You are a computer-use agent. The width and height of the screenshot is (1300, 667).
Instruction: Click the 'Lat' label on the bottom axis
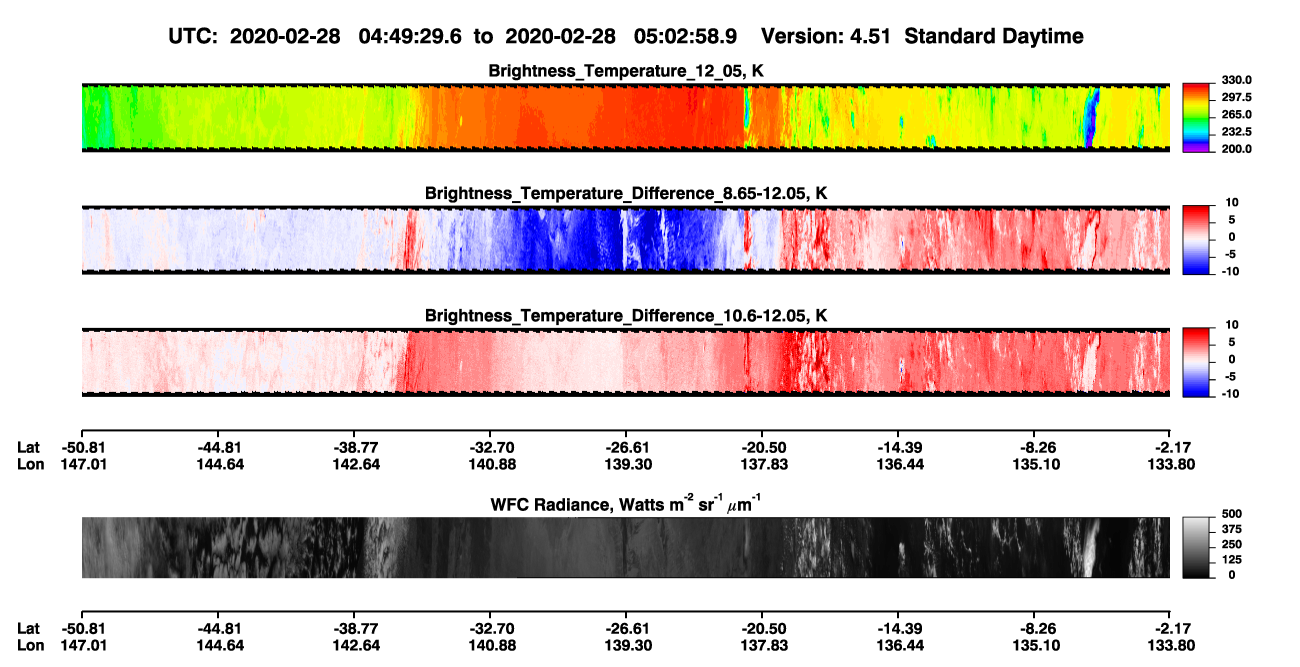pos(28,628)
